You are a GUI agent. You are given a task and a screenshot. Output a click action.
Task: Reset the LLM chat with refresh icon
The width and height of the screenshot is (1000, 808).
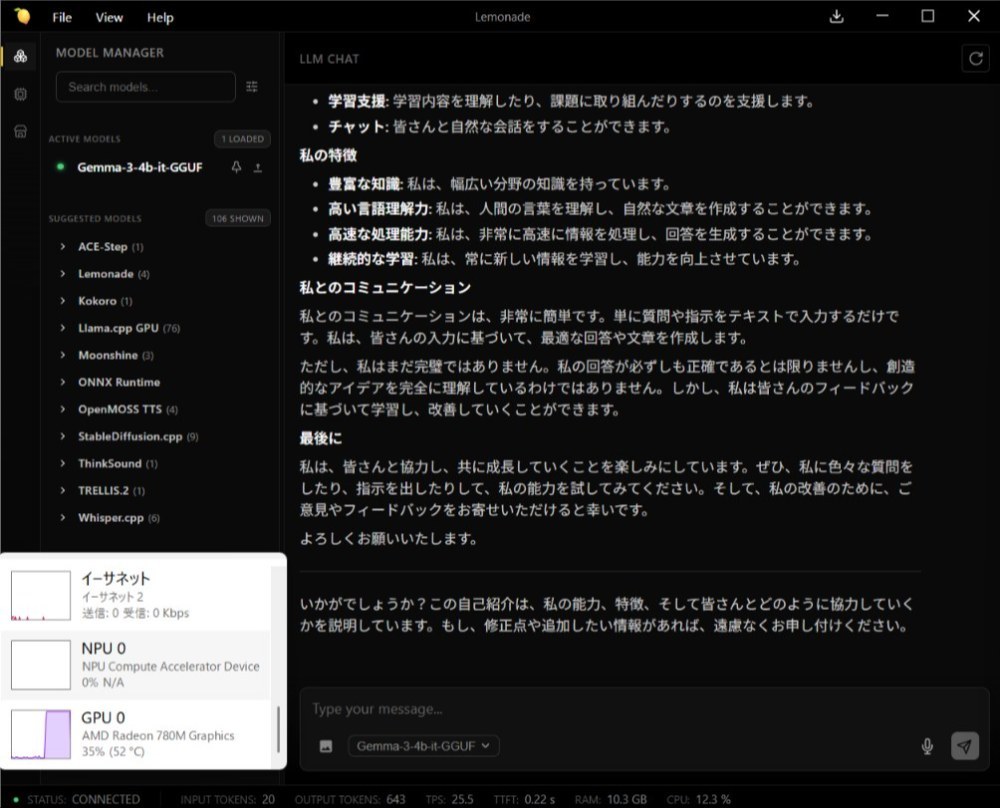coord(975,59)
